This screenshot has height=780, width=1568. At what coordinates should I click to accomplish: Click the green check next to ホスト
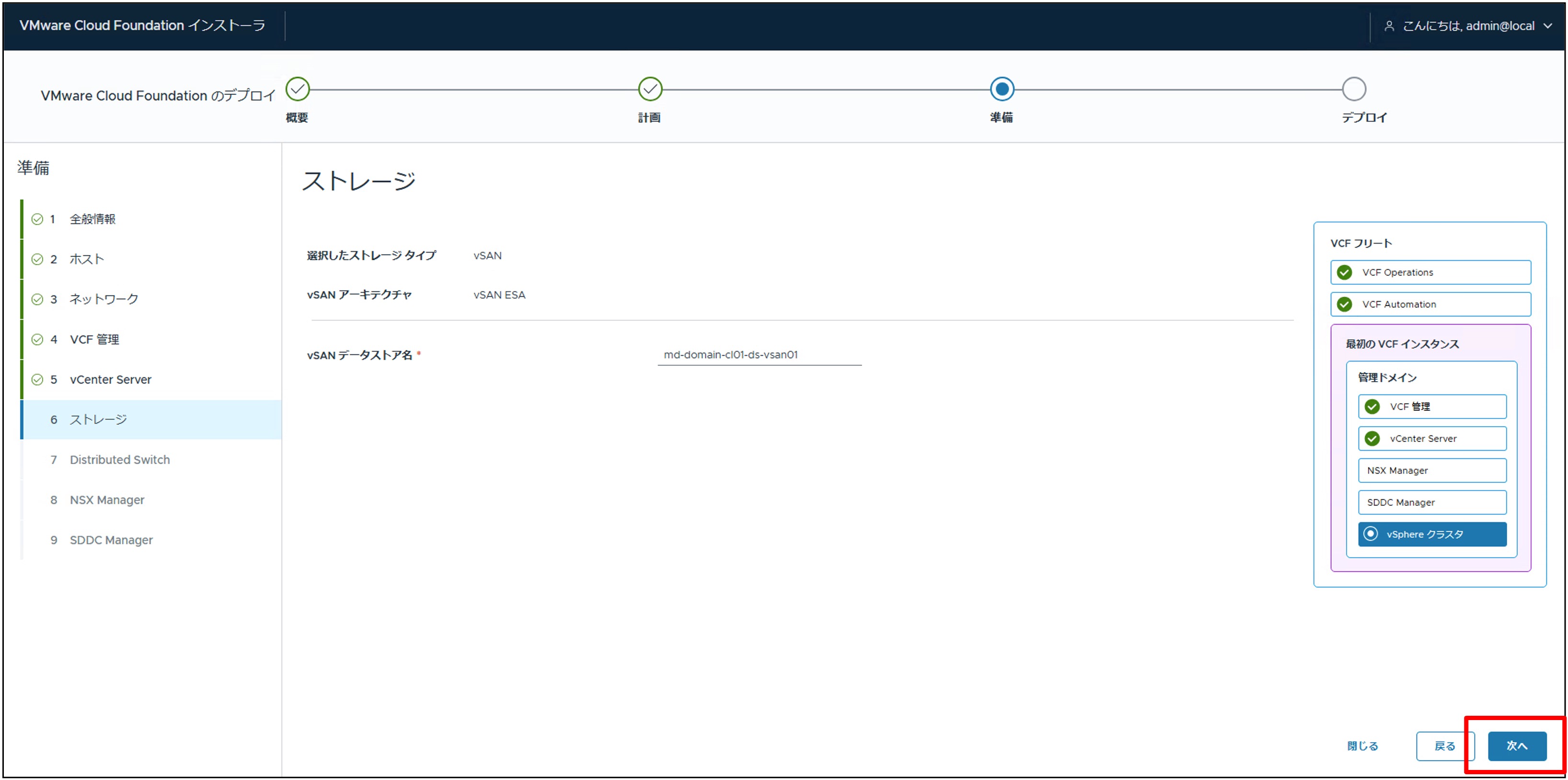(x=37, y=259)
